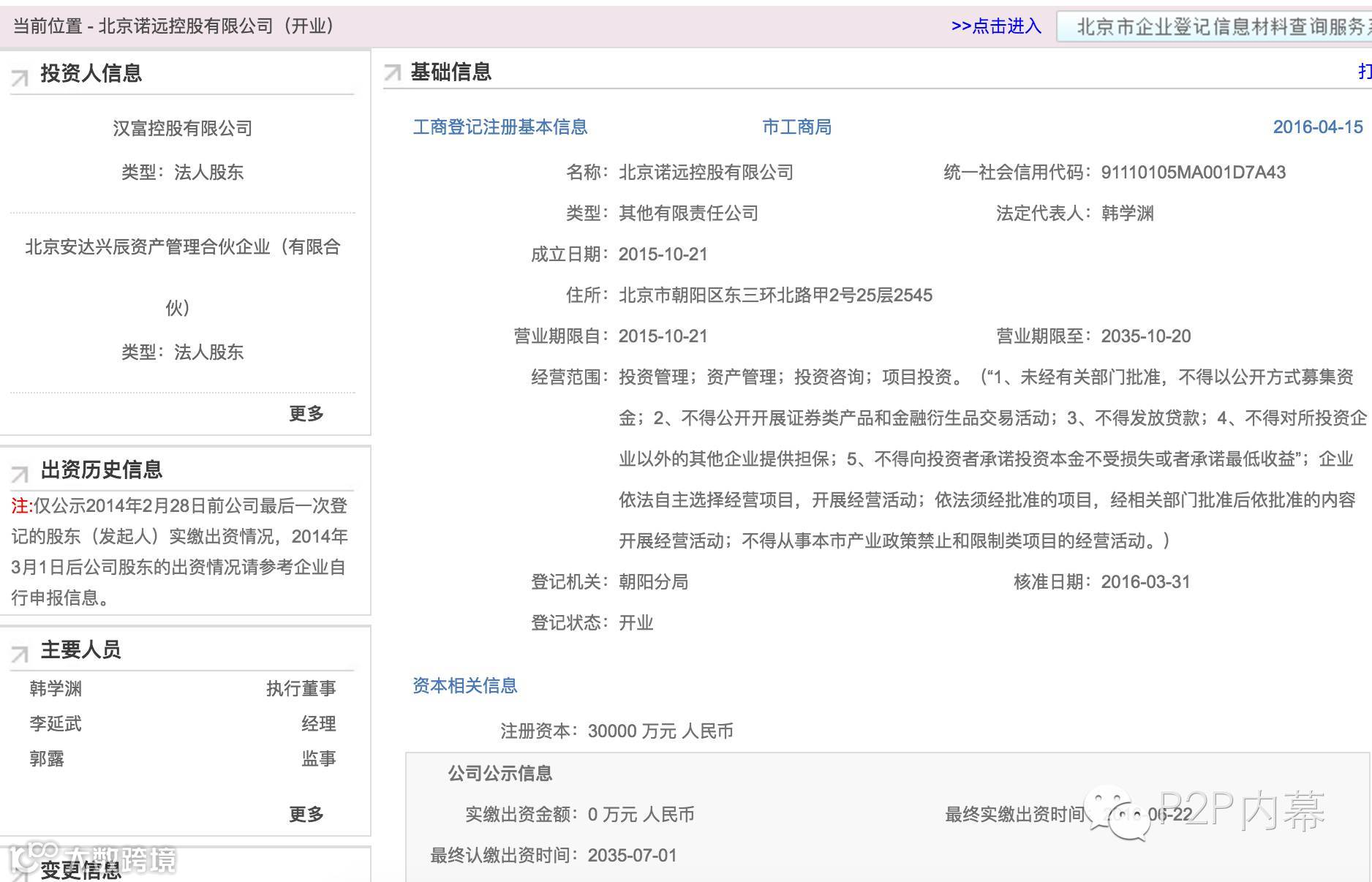
Task: Select the 住所 address 北京市朝阳区东三环北路甲2号
Action: pyautogui.click(x=776, y=295)
